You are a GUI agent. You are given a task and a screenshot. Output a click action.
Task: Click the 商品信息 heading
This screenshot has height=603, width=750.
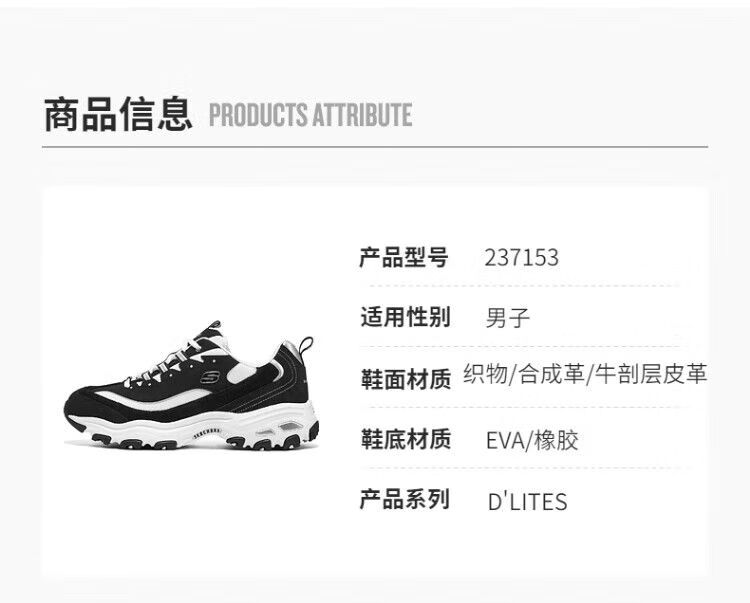(x=118, y=114)
